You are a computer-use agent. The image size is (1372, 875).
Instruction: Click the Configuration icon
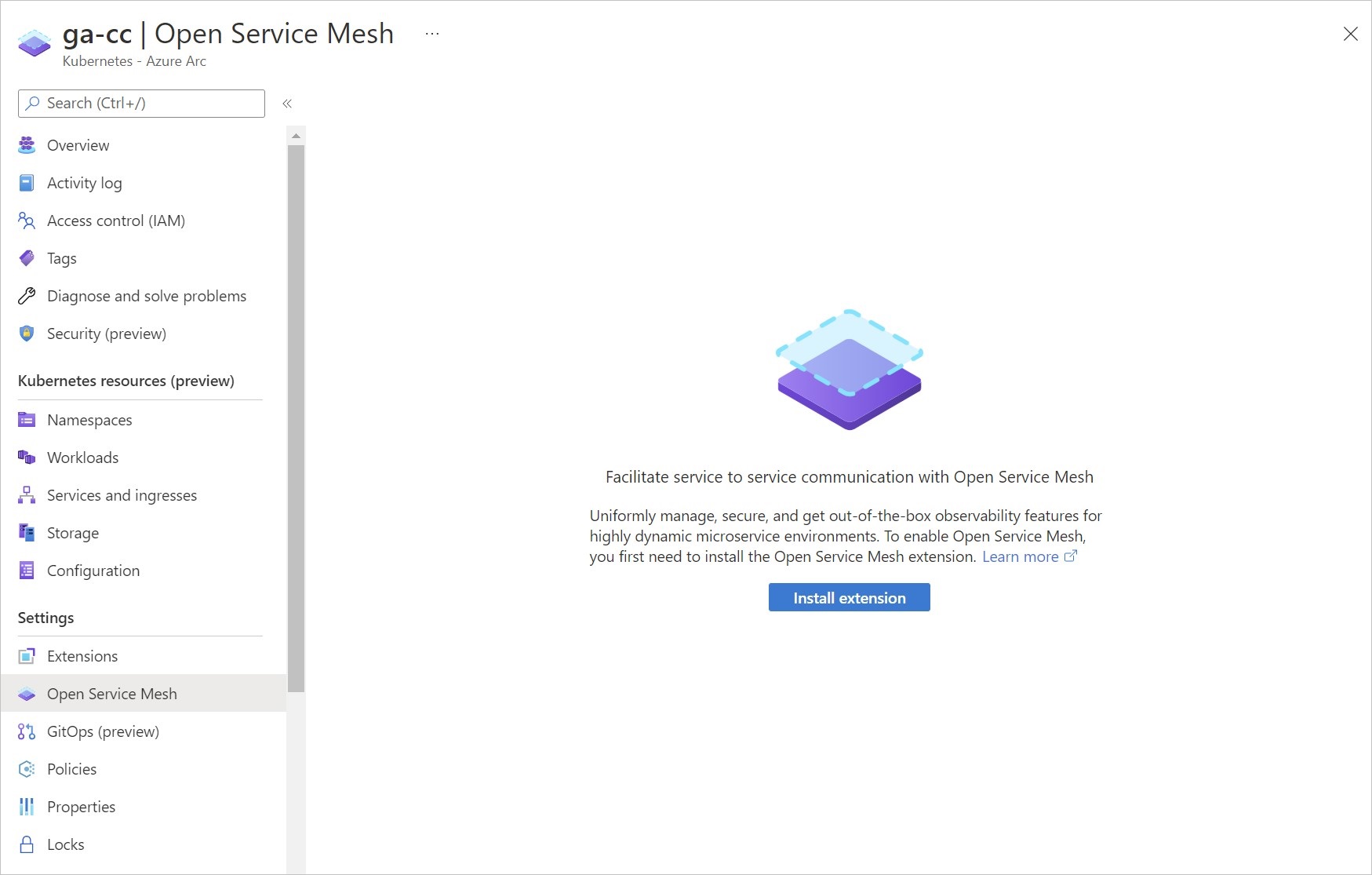tap(27, 571)
